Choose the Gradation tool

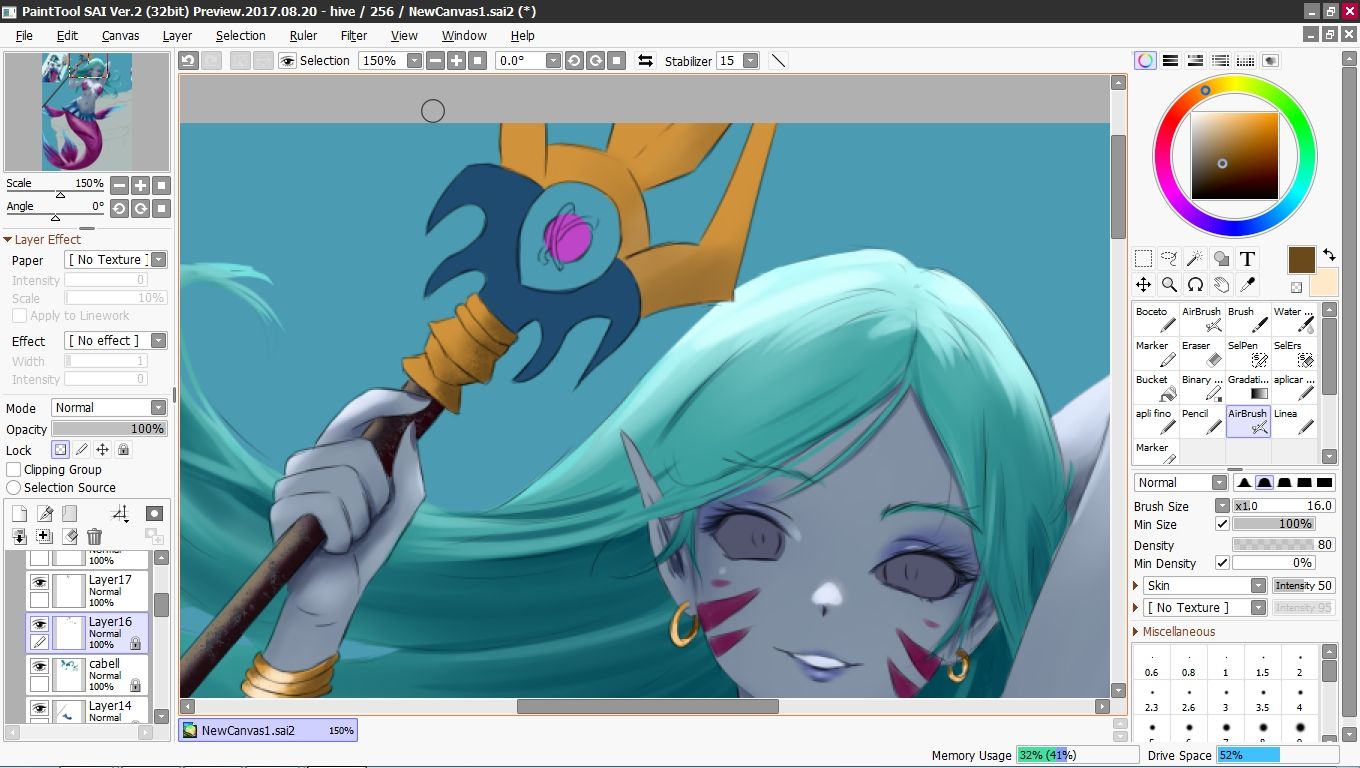click(x=1247, y=388)
